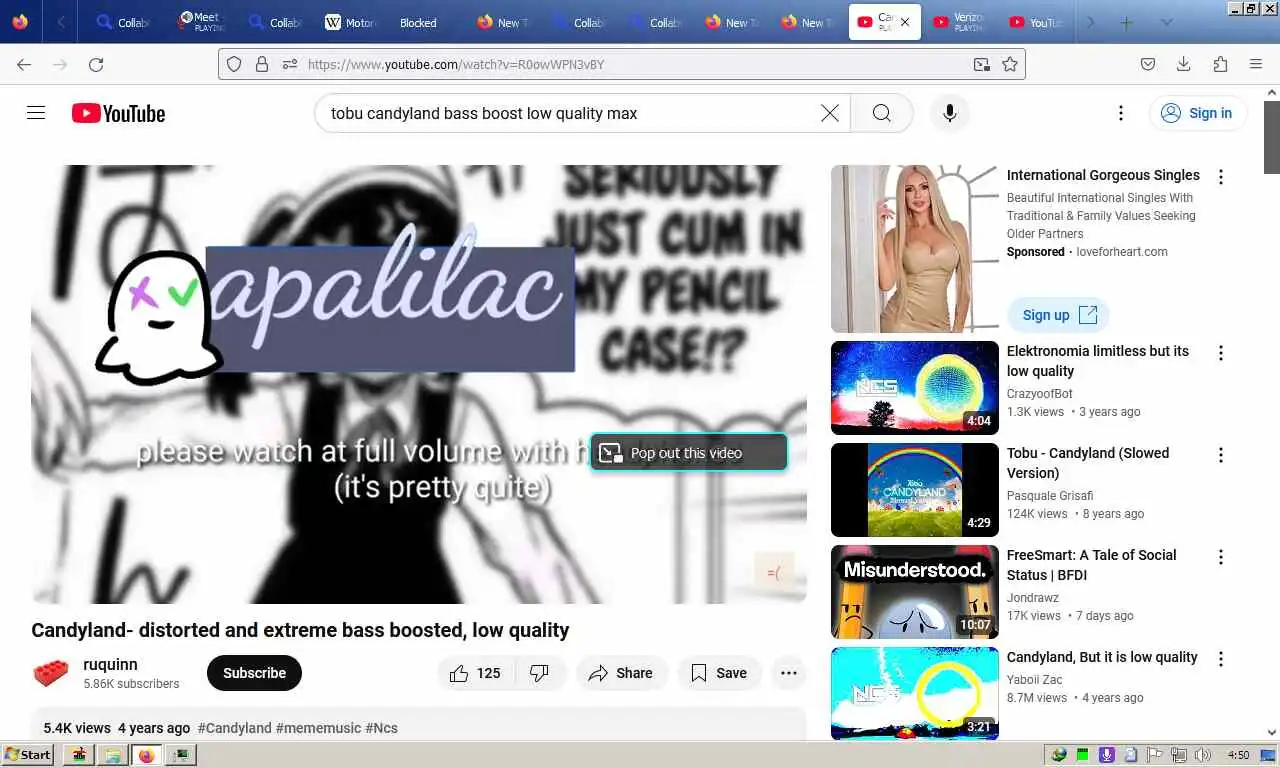The width and height of the screenshot is (1280, 768).
Task: Open #Ncs hashtag link
Action: click(x=381, y=728)
